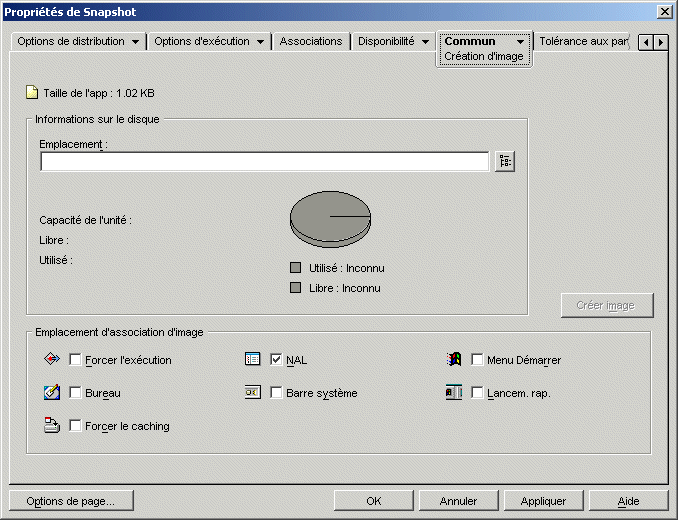
Task: Open the Disponibilité tab dropdown arrow
Action: tap(425, 42)
